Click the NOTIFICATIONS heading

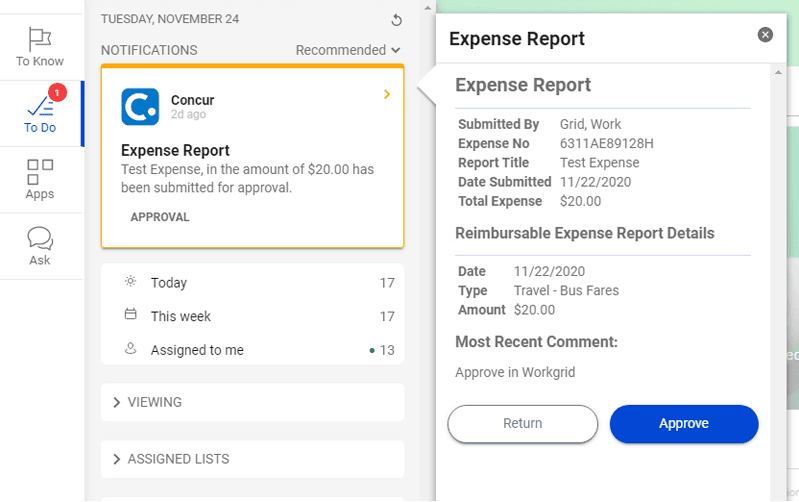pyautogui.click(x=149, y=50)
